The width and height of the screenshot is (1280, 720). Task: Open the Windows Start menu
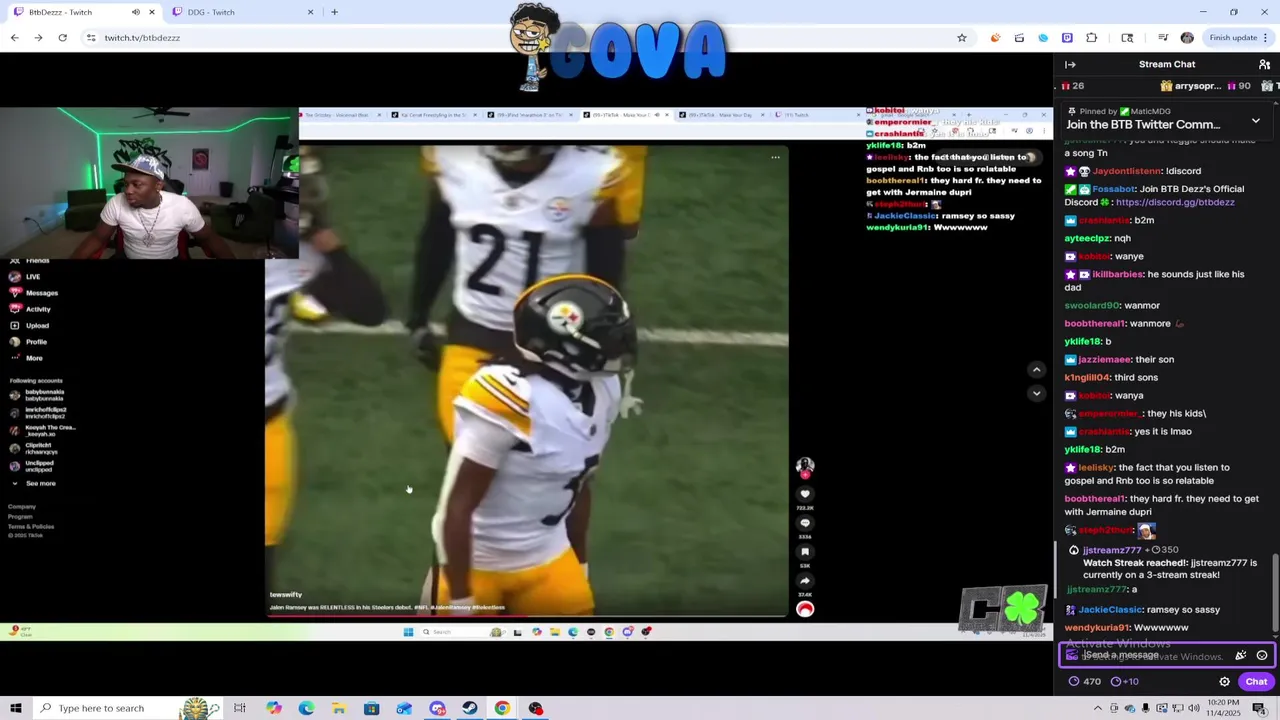[15, 708]
